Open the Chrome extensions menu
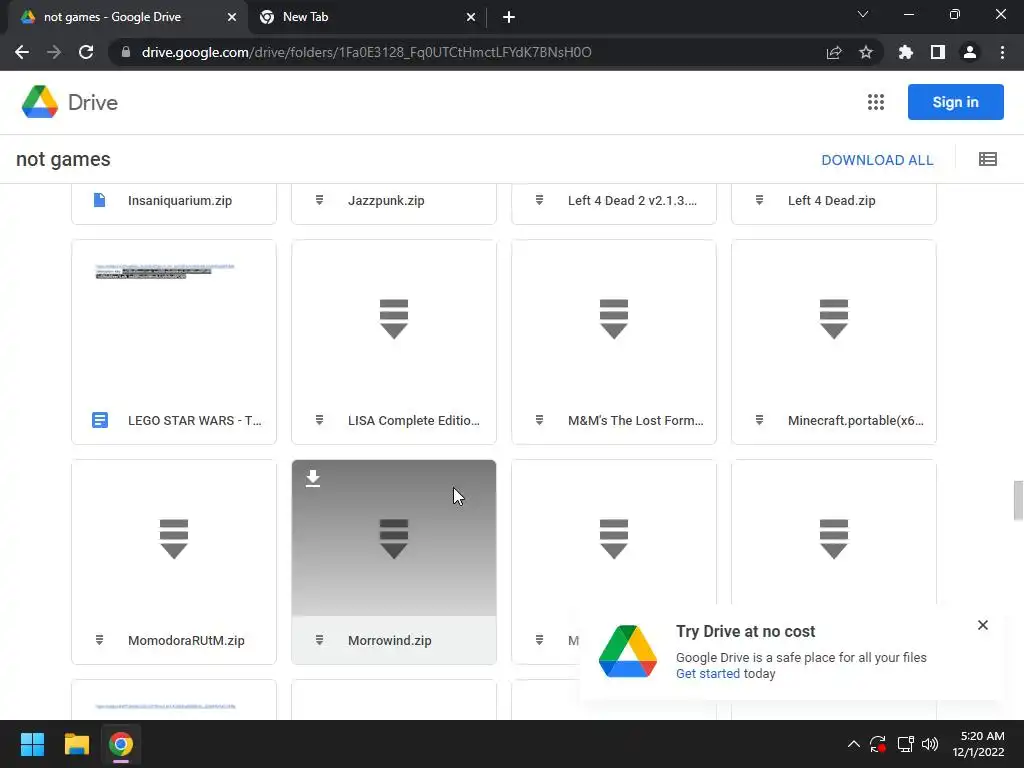This screenshot has width=1024, height=768. [x=906, y=52]
